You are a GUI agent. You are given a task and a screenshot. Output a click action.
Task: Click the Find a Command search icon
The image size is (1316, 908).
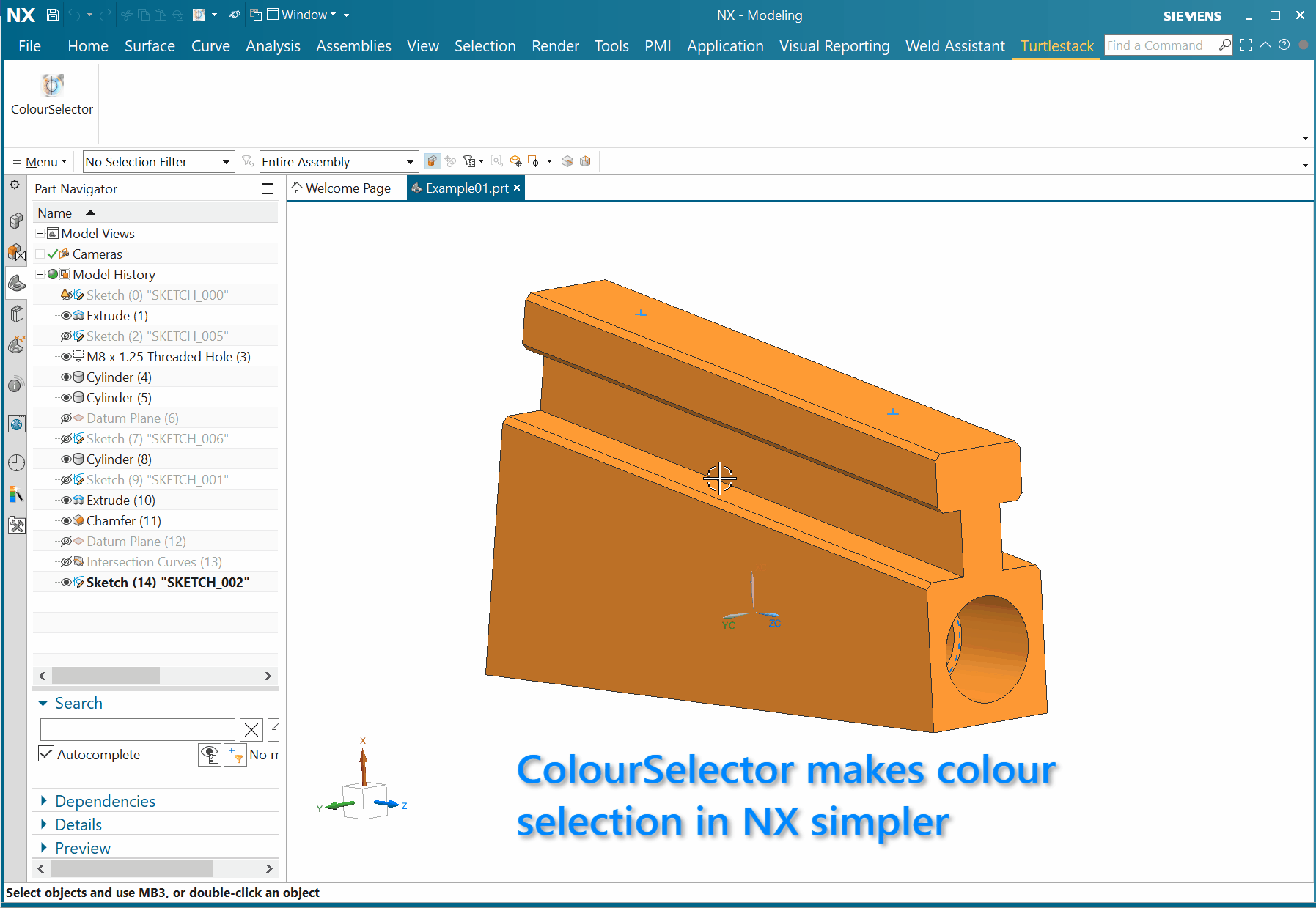[x=1224, y=45]
